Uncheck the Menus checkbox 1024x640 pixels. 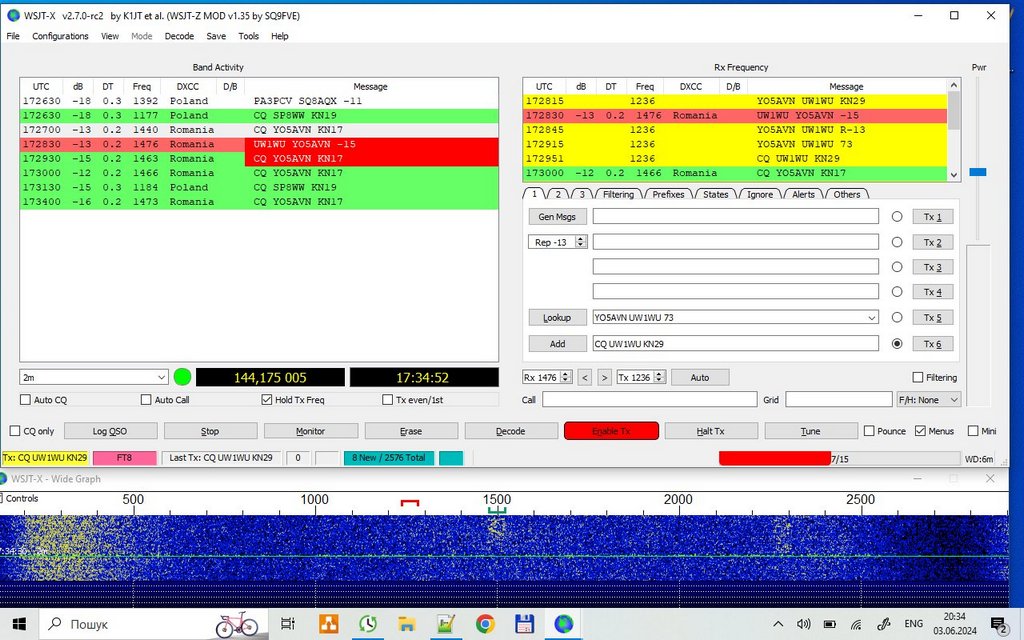pos(920,431)
